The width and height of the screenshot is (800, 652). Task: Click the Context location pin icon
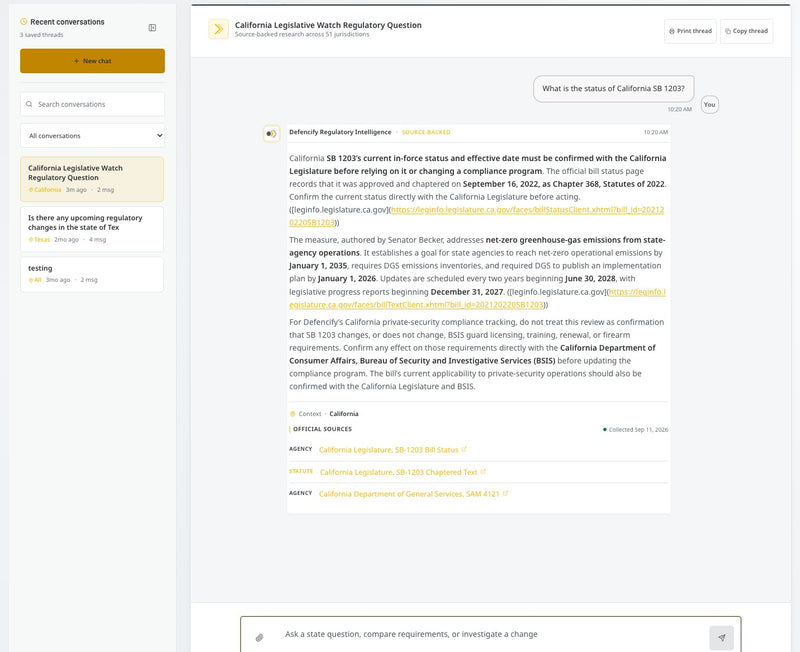[292, 414]
